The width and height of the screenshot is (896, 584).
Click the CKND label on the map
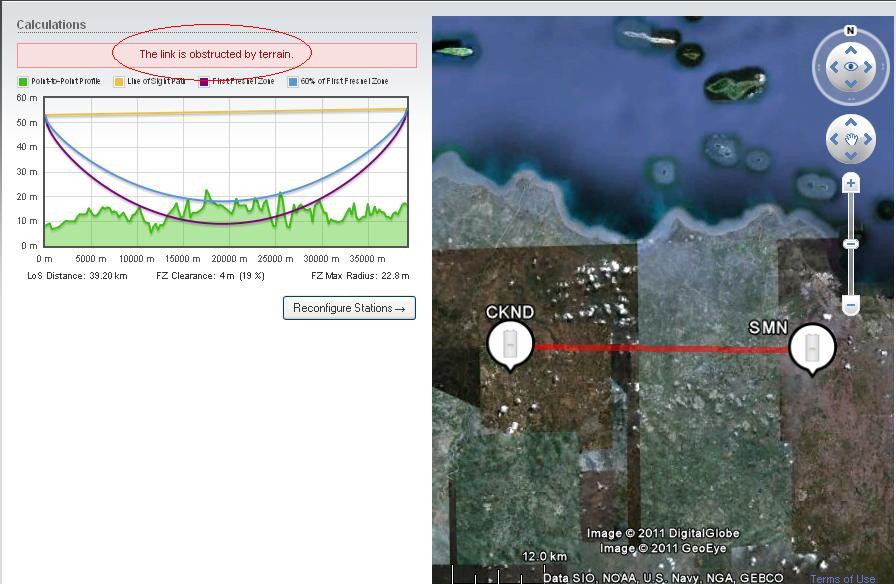click(510, 312)
